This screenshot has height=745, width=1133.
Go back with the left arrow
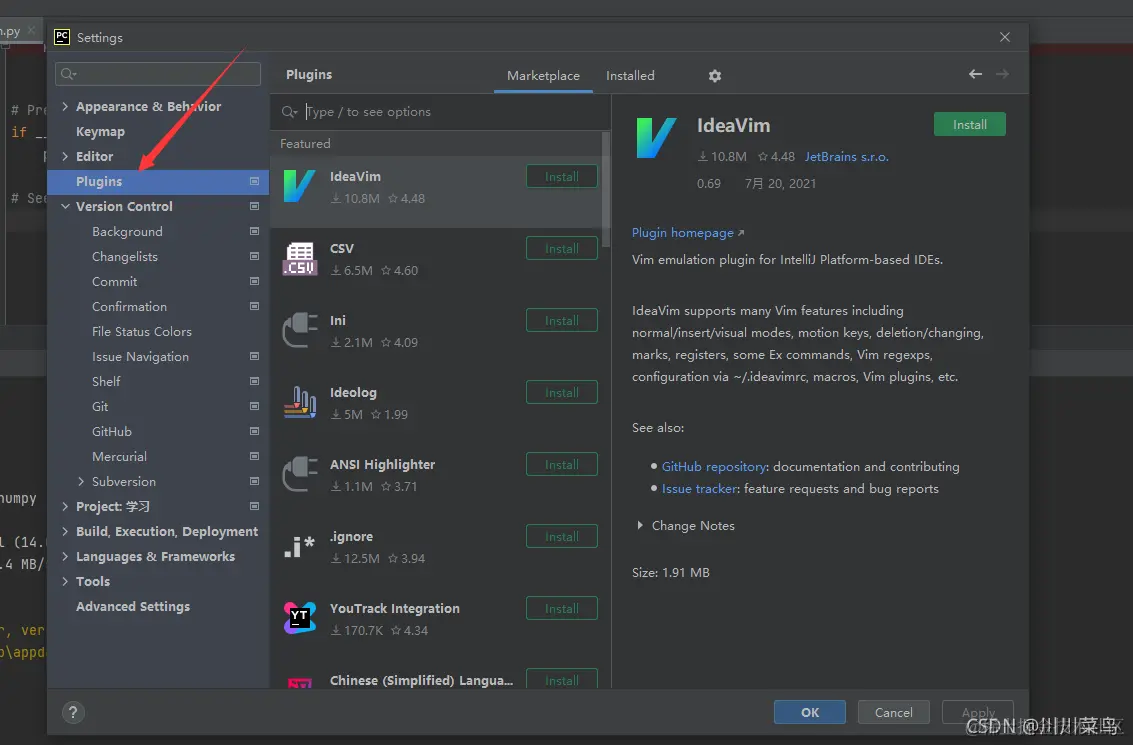tap(975, 74)
